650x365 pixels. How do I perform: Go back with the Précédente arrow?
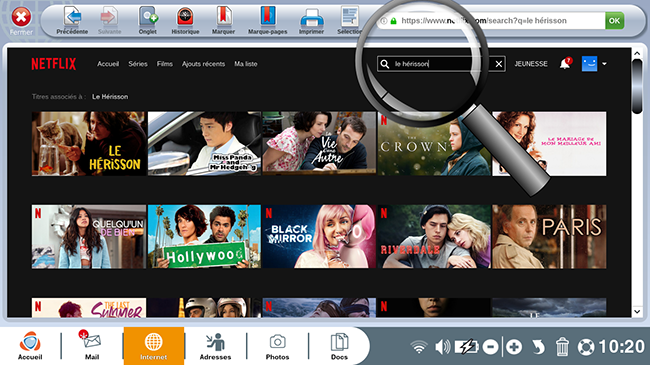pos(72,17)
